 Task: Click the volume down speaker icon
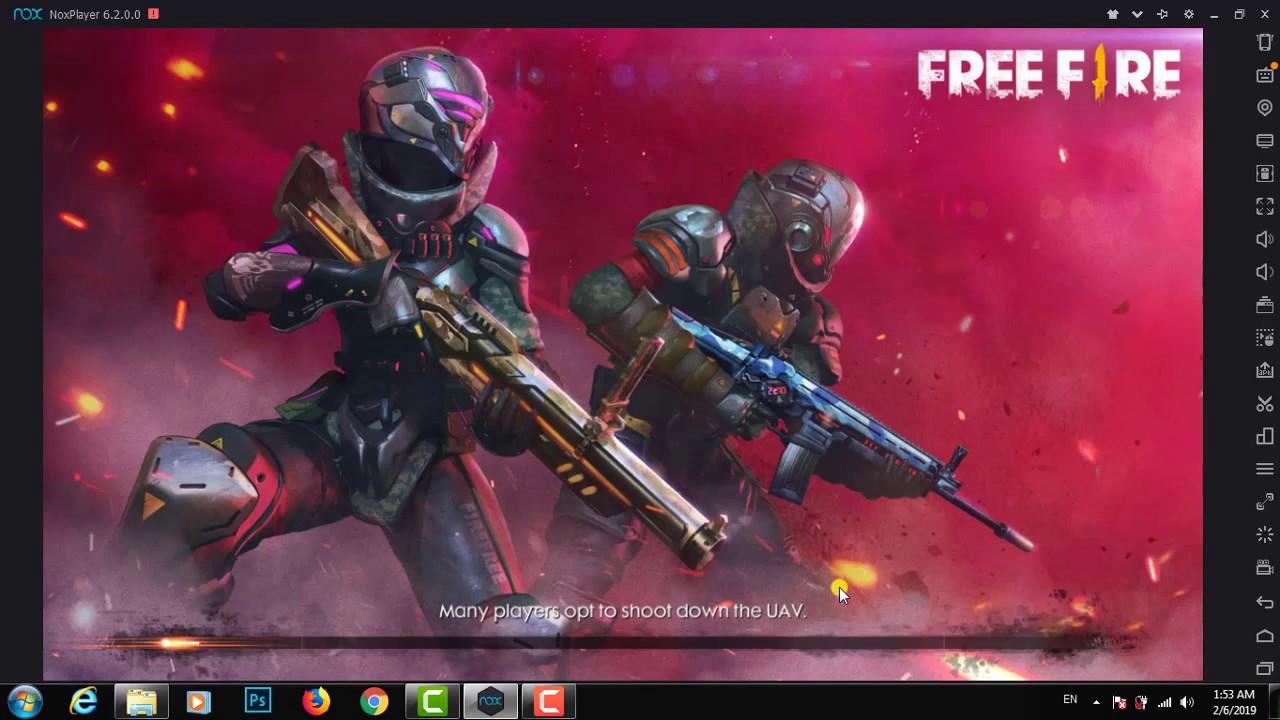tap(1265, 272)
